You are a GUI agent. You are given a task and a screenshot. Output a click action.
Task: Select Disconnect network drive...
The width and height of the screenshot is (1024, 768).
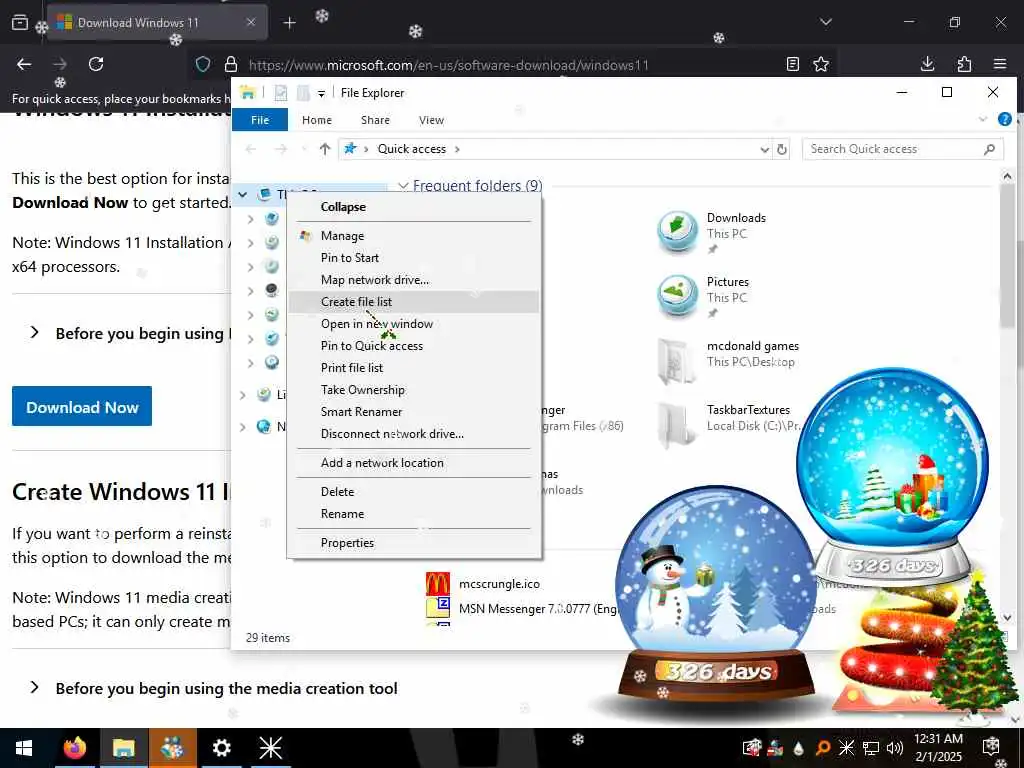[x=414, y=434]
